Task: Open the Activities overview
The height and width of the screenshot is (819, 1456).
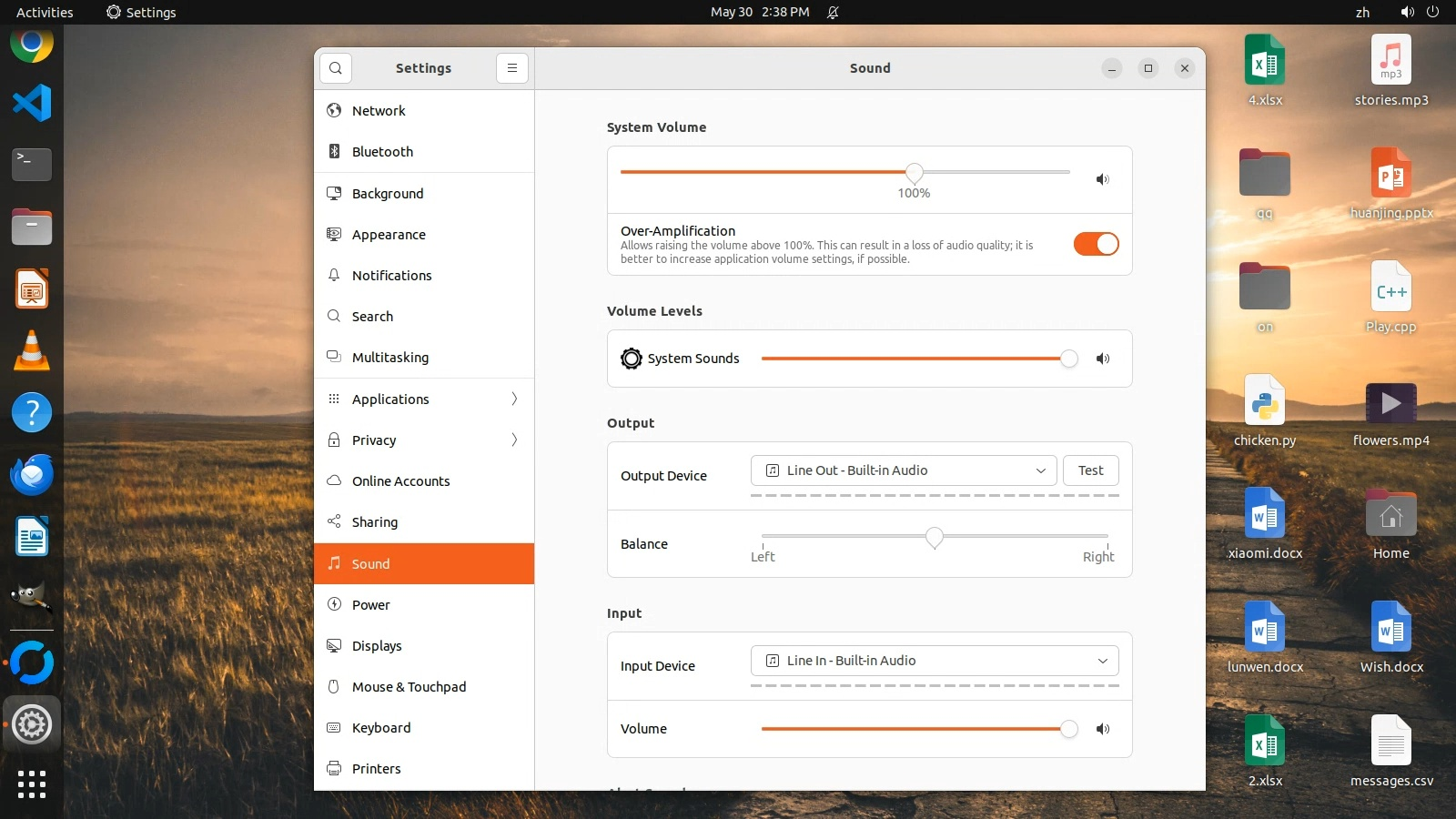Action: point(45,12)
